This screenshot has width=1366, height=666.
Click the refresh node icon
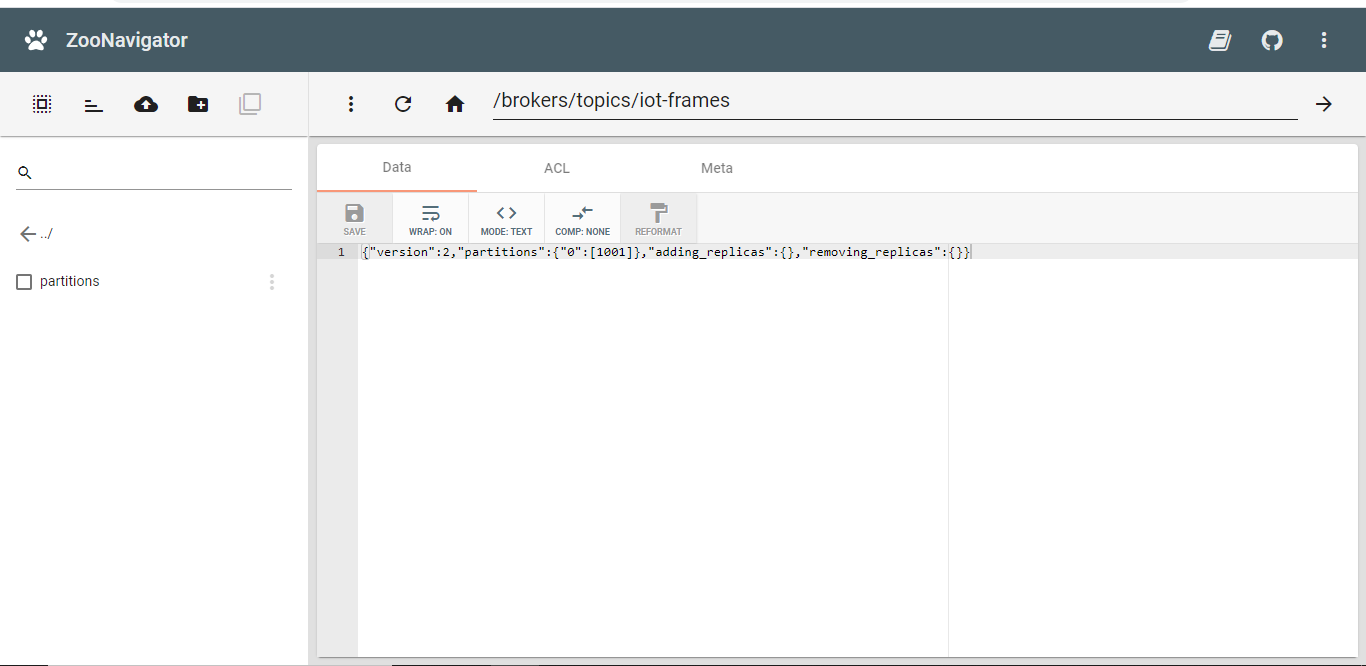coord(403,104)
